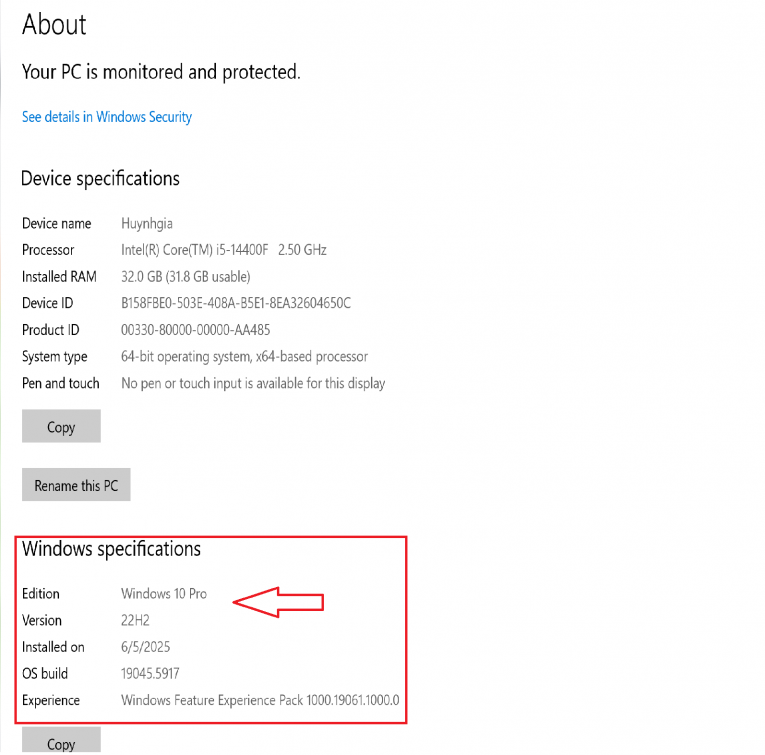Select installed RAM value 32.0 GB
Image resolution: width=765 pixels, height=755 pixels.
coord(185,277)
